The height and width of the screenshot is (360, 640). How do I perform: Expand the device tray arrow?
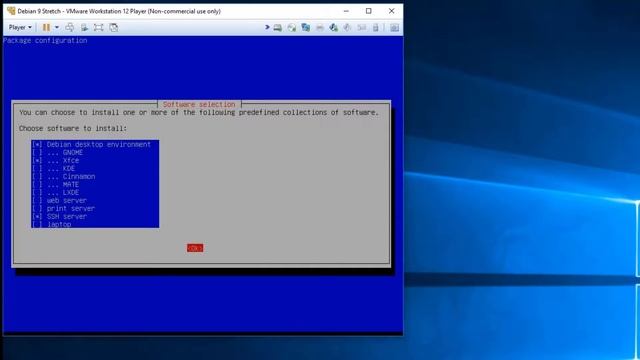point(267,27)
